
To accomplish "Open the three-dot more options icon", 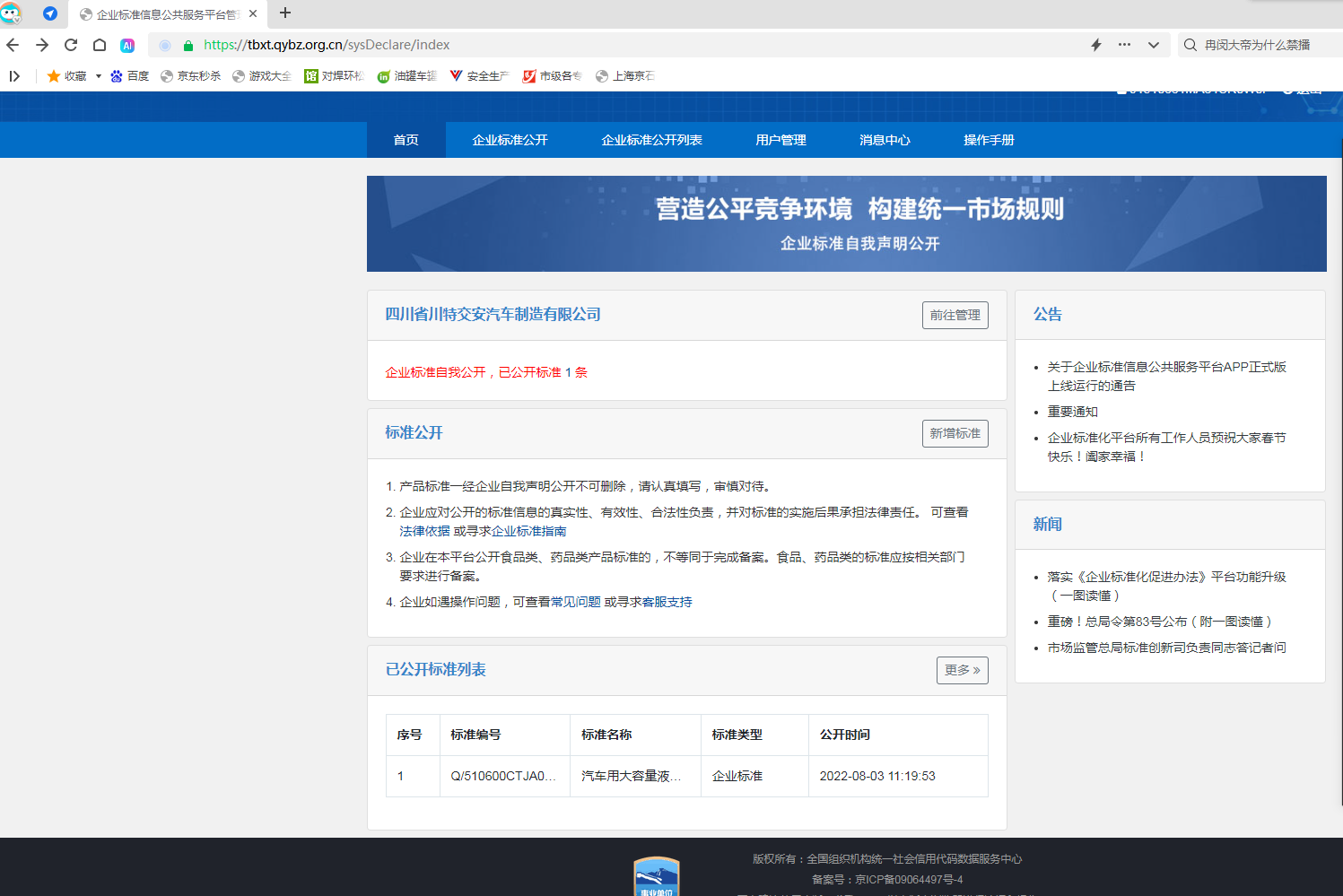I will point(1124,45).
